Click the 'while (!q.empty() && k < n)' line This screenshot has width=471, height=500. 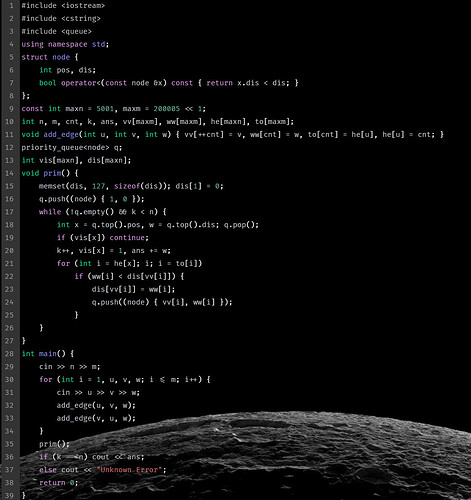pyautogui.click(x=102, y=212)
